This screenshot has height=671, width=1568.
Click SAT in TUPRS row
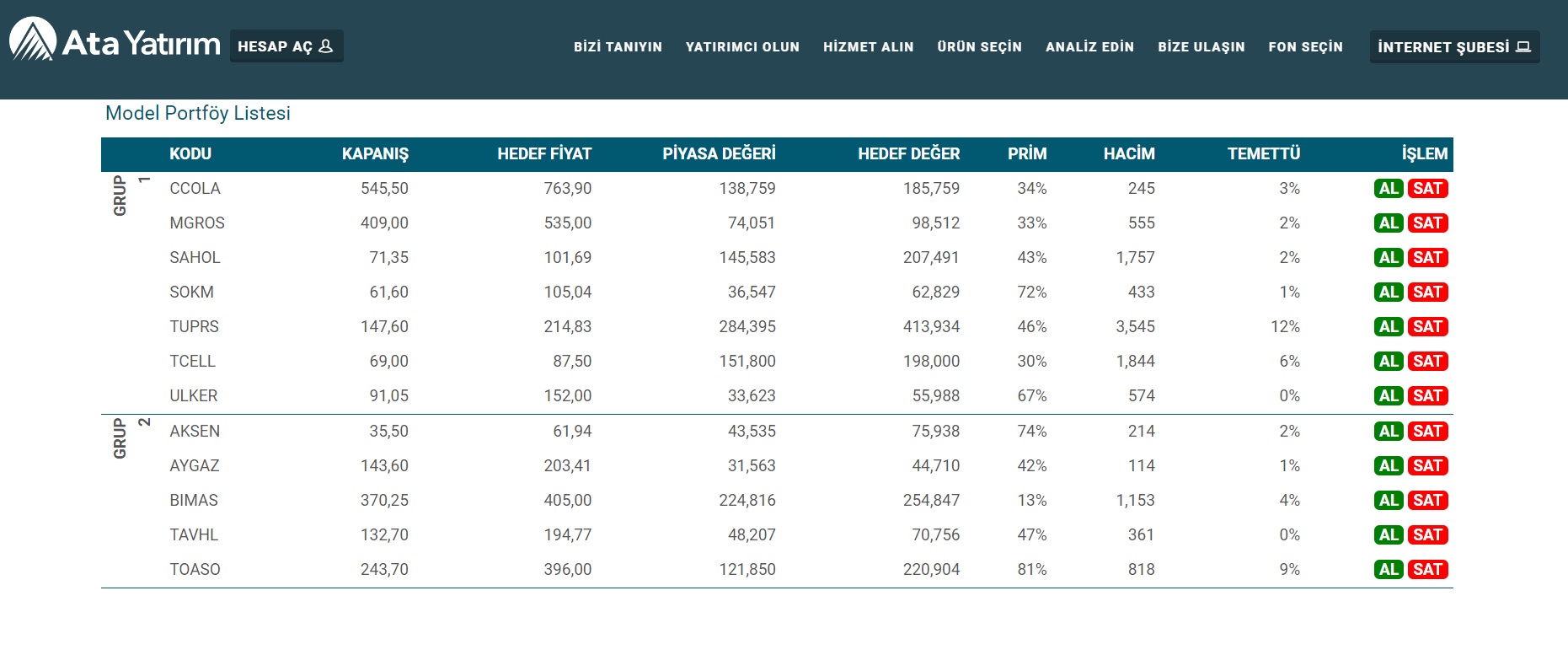point(1427,327)
